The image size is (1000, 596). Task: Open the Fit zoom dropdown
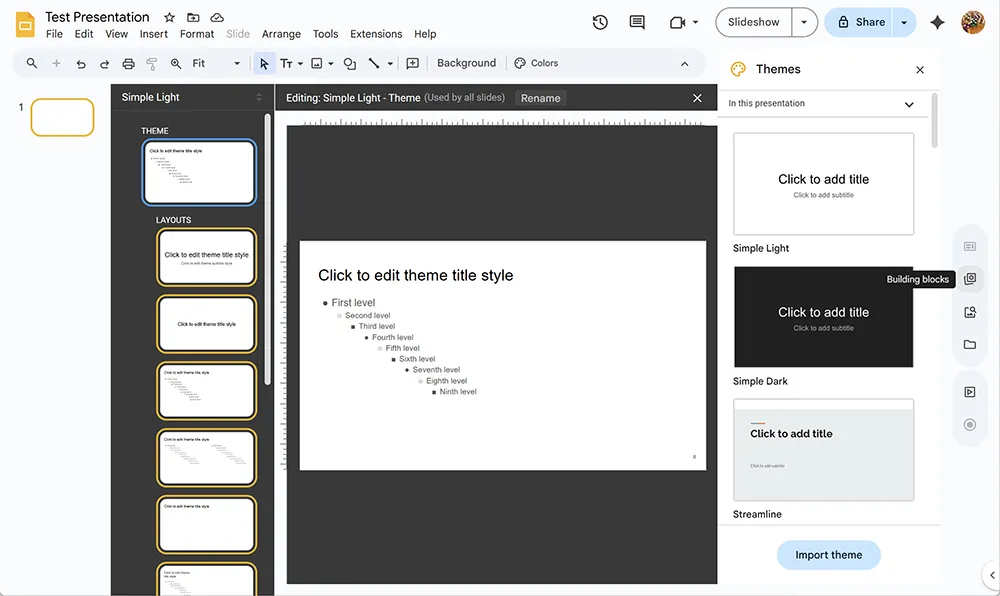click(x=237, y=62)
